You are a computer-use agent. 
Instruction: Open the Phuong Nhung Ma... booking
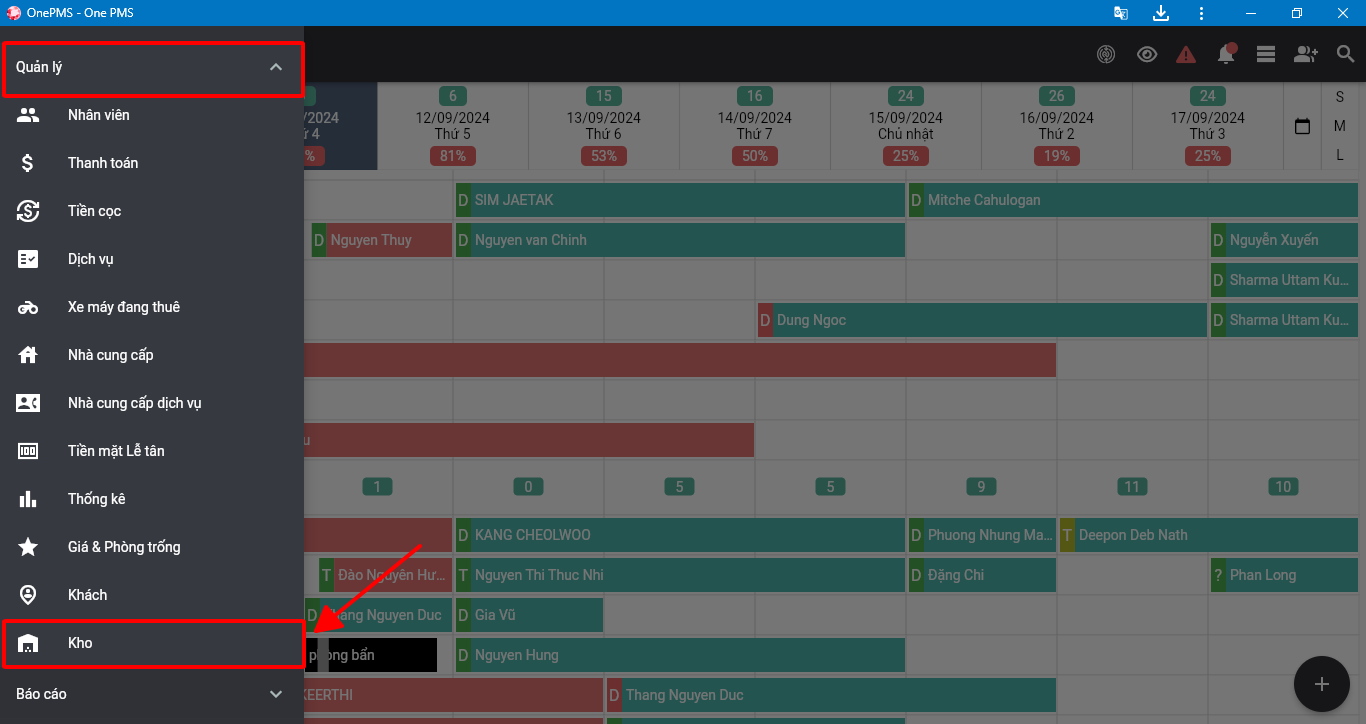tap(982, 535)
